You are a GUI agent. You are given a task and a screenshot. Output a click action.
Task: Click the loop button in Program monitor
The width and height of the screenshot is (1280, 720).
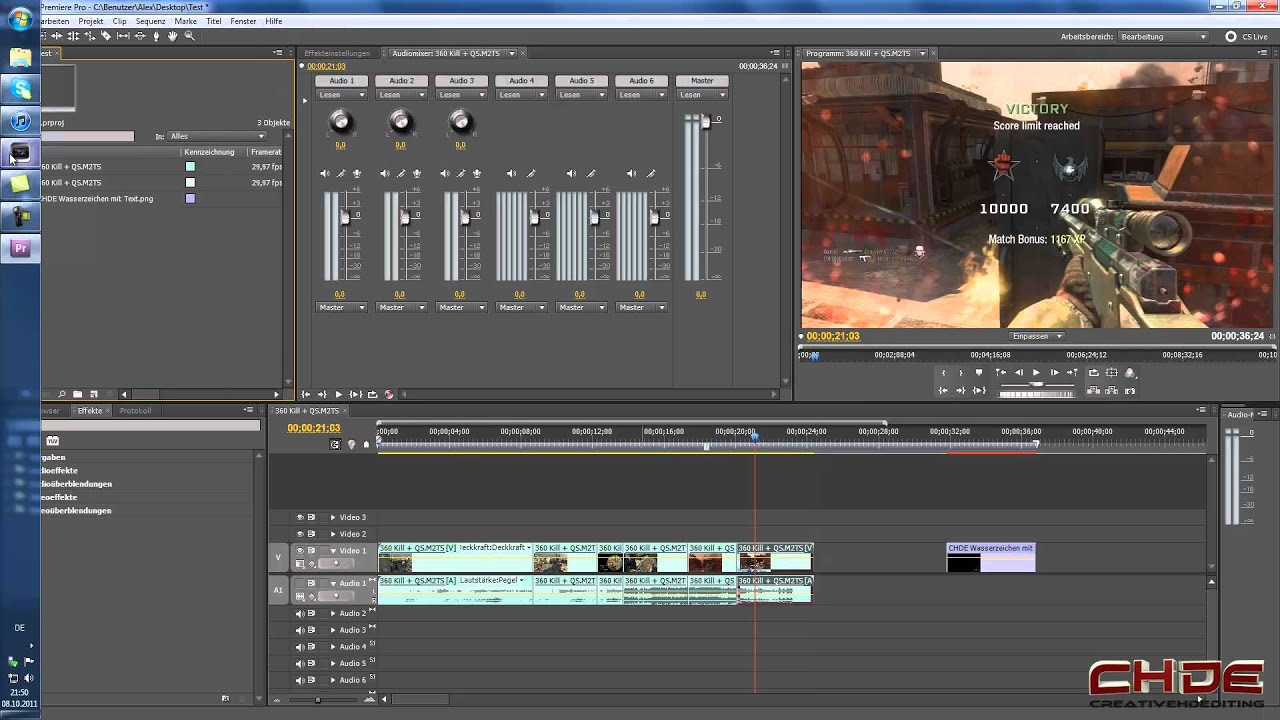[x=1093, y=373]
